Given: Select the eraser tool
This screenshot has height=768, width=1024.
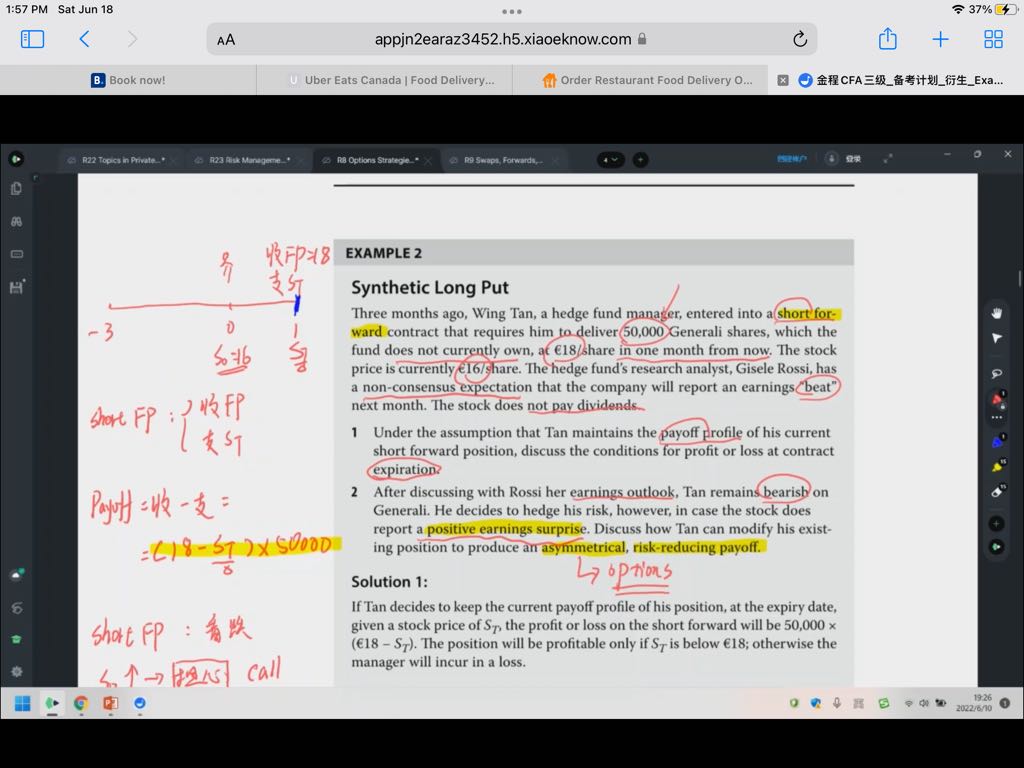Looking at the screenshot, I should (997, 491).
